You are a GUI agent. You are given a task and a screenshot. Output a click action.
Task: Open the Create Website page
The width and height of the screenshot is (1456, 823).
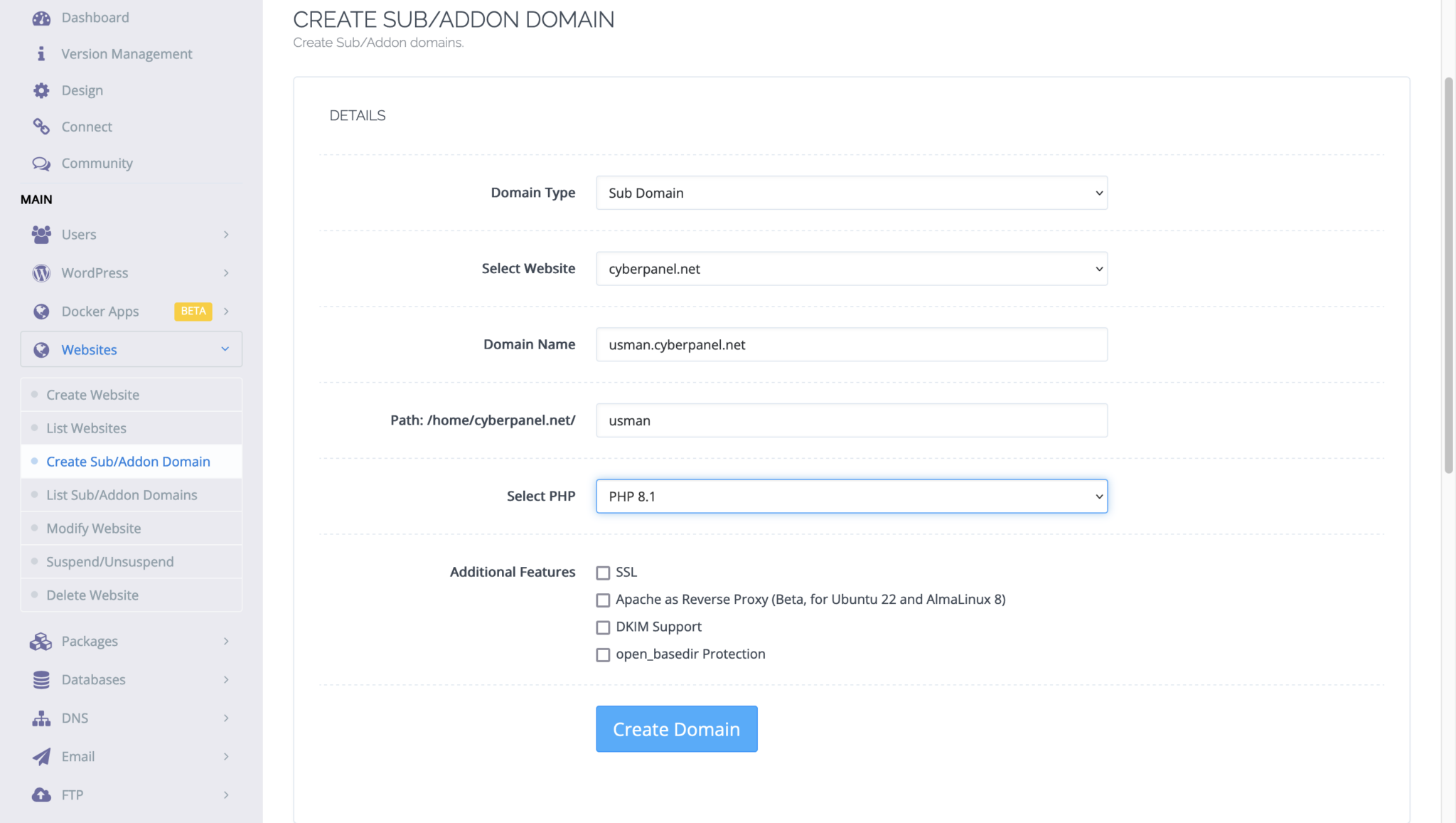[92, 394]
